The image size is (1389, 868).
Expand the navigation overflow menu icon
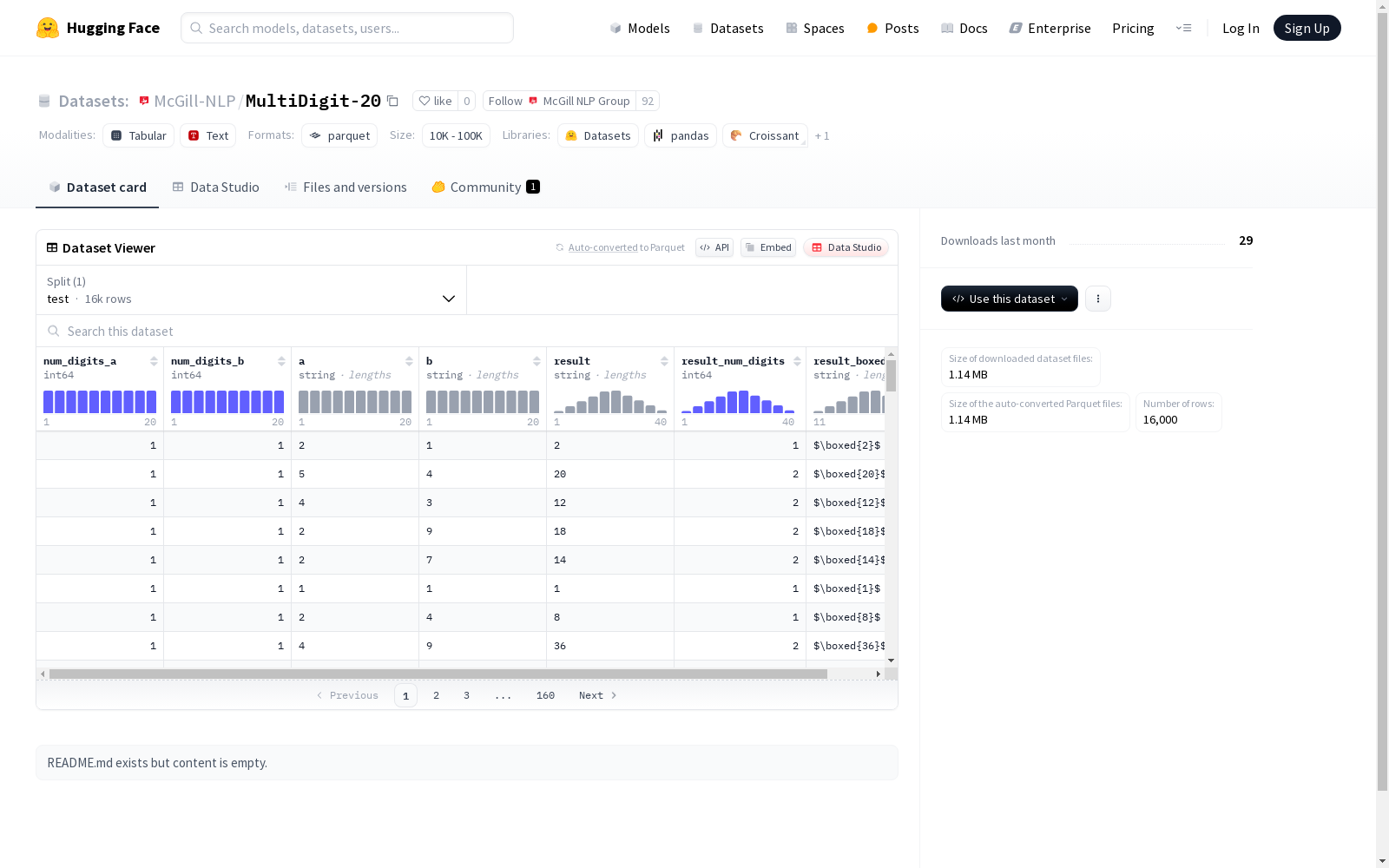1183,28
